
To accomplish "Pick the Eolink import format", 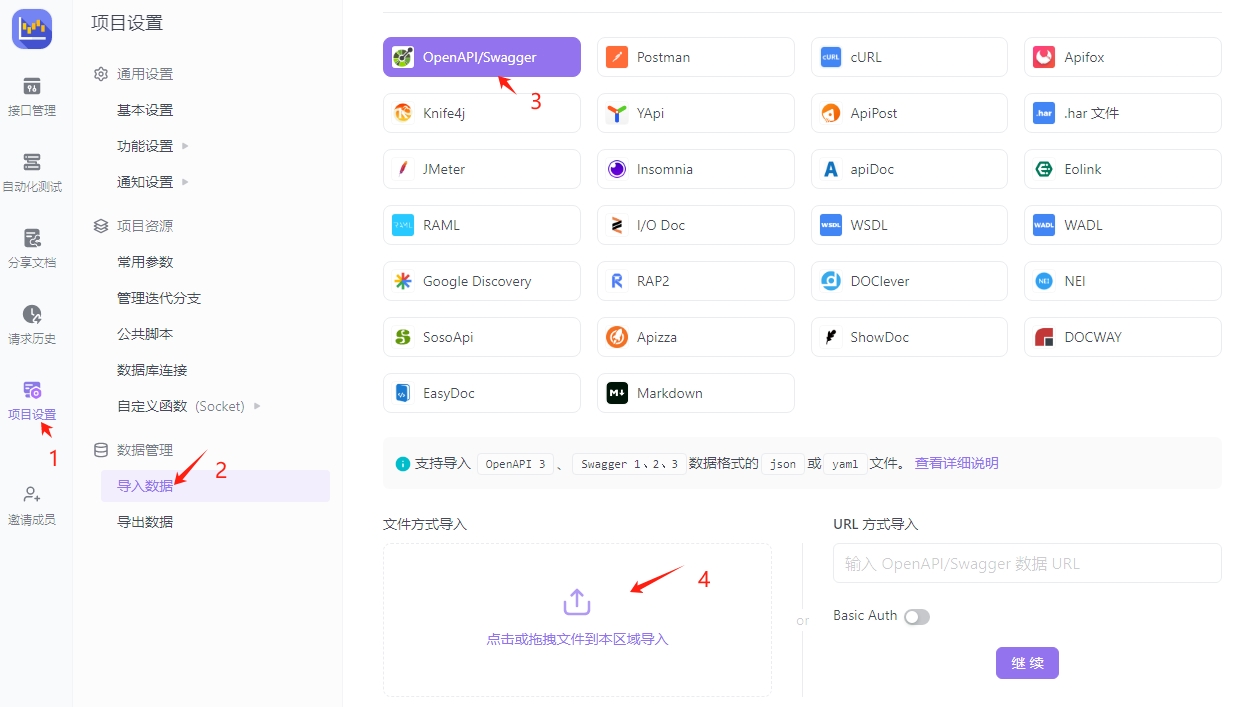I will [1123, 169].
